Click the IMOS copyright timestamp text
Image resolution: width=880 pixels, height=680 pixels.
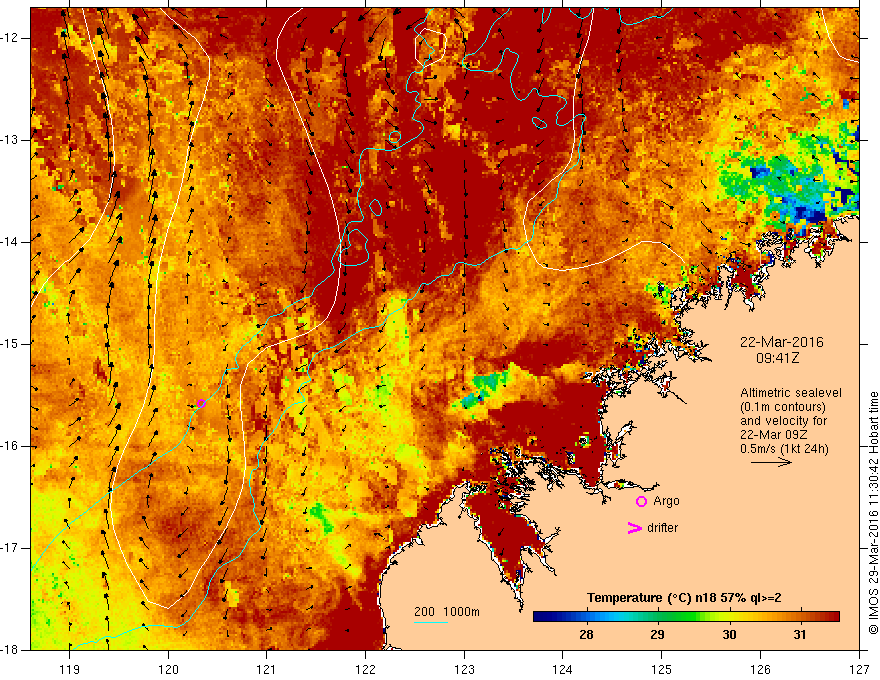click(873, 513)
